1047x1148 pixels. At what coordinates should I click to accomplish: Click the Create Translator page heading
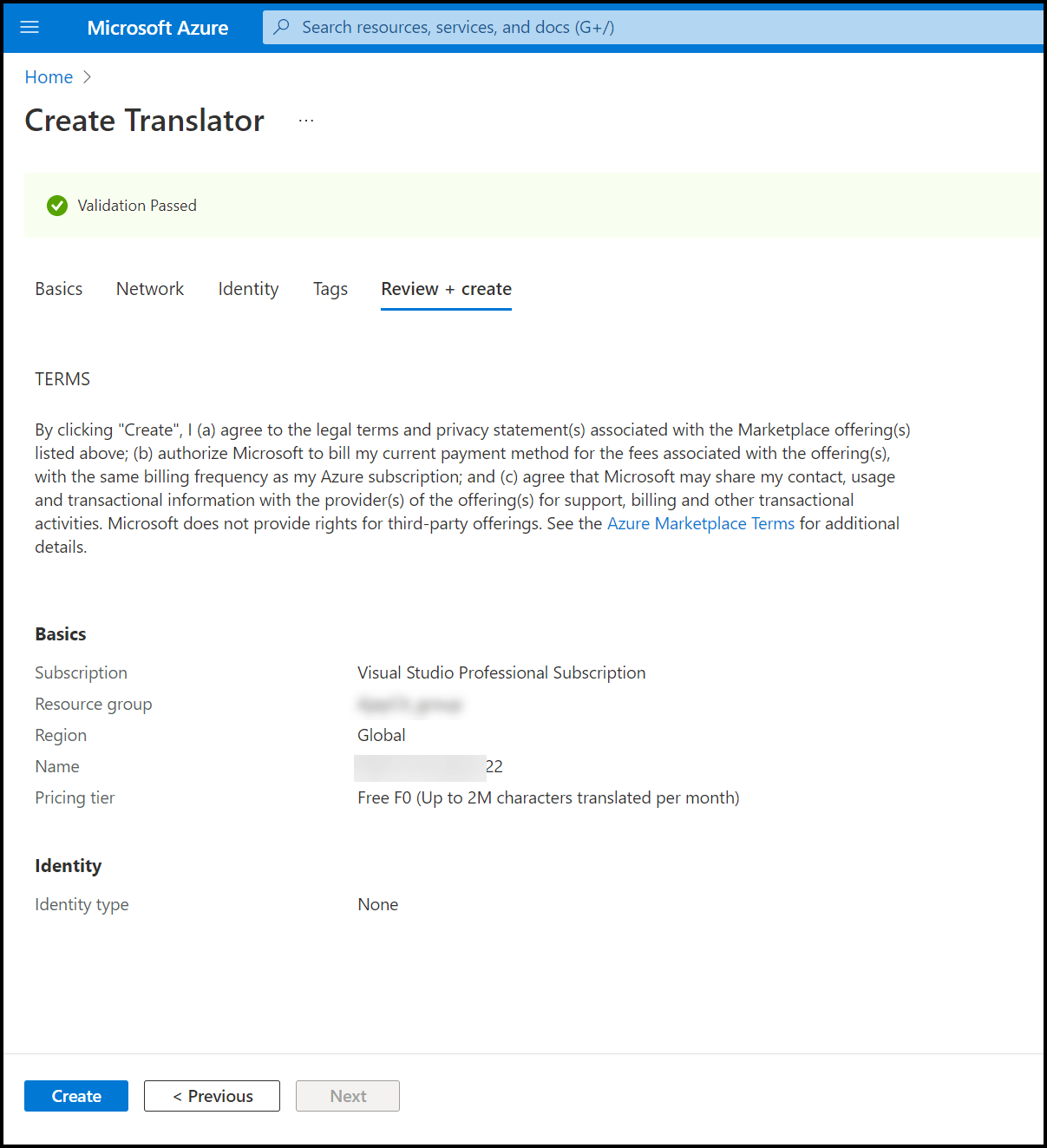point(145,121)
